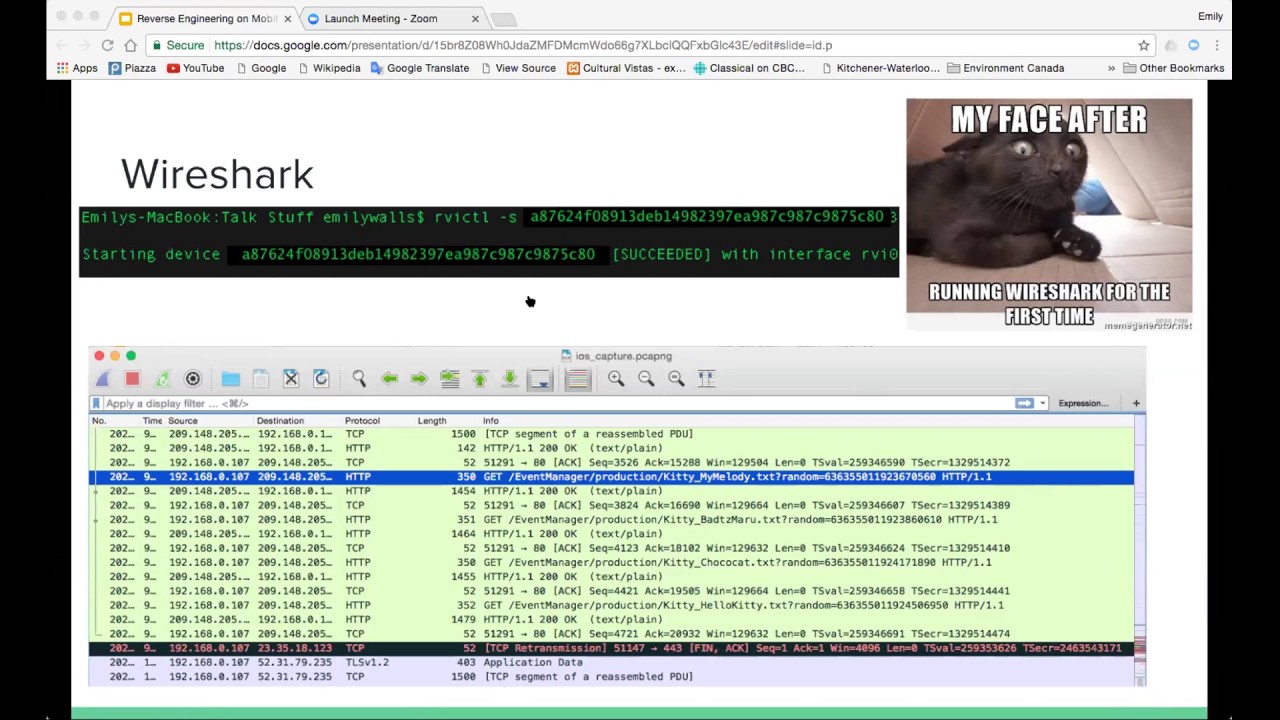Click normal size zoom icon in Wireshark
The height and width of the screenshot is (720, 1280).
pyautogui.click(x=676, y=378)
